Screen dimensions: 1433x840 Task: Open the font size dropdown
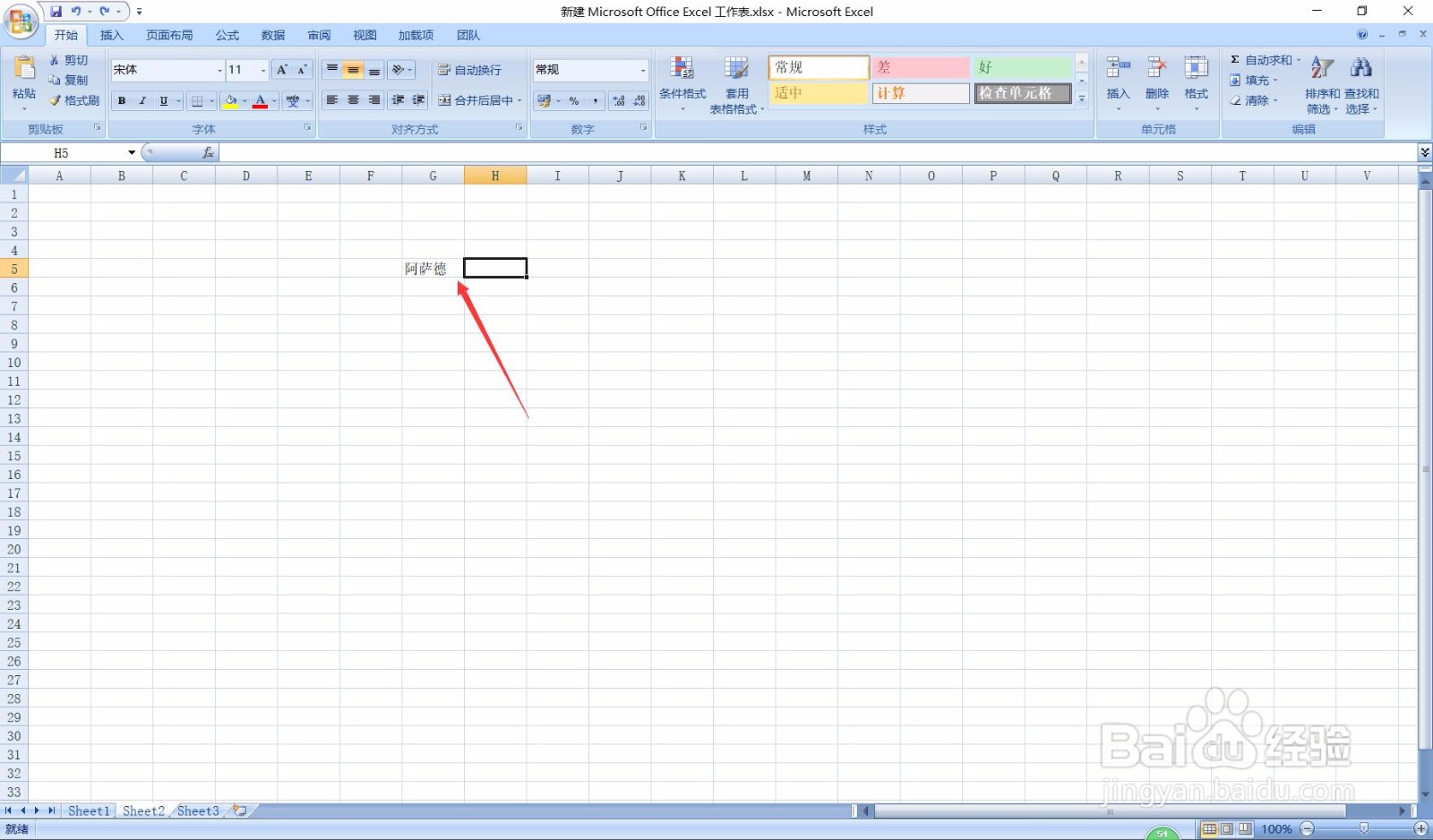pos(263,70)
